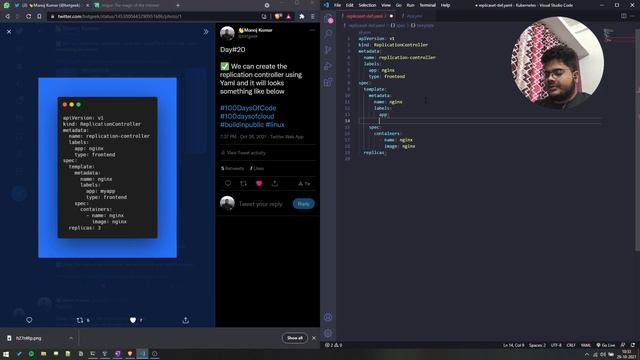Click the retweet icon under the tweet
640x360 pixels.
click(243, 184)
